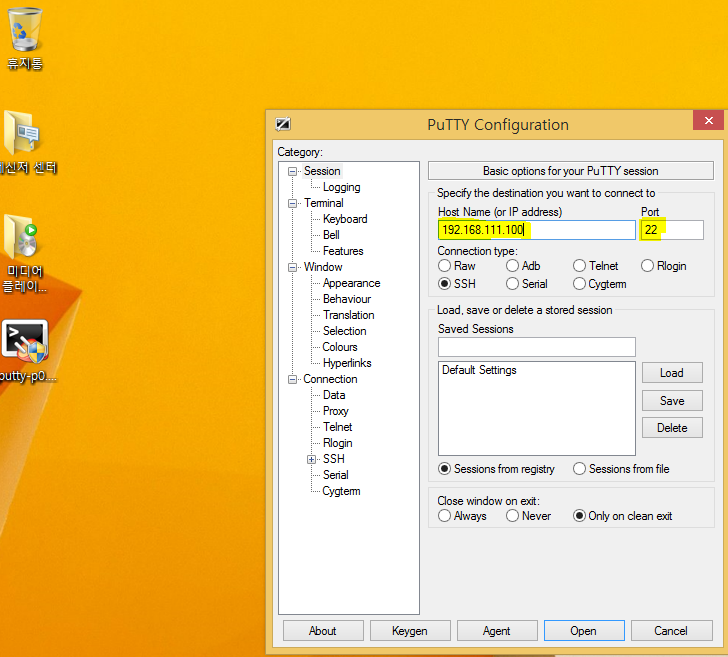Screen dimensions: 728x657
Task: Open the Telnet category in tree
Action: point(338,427)
